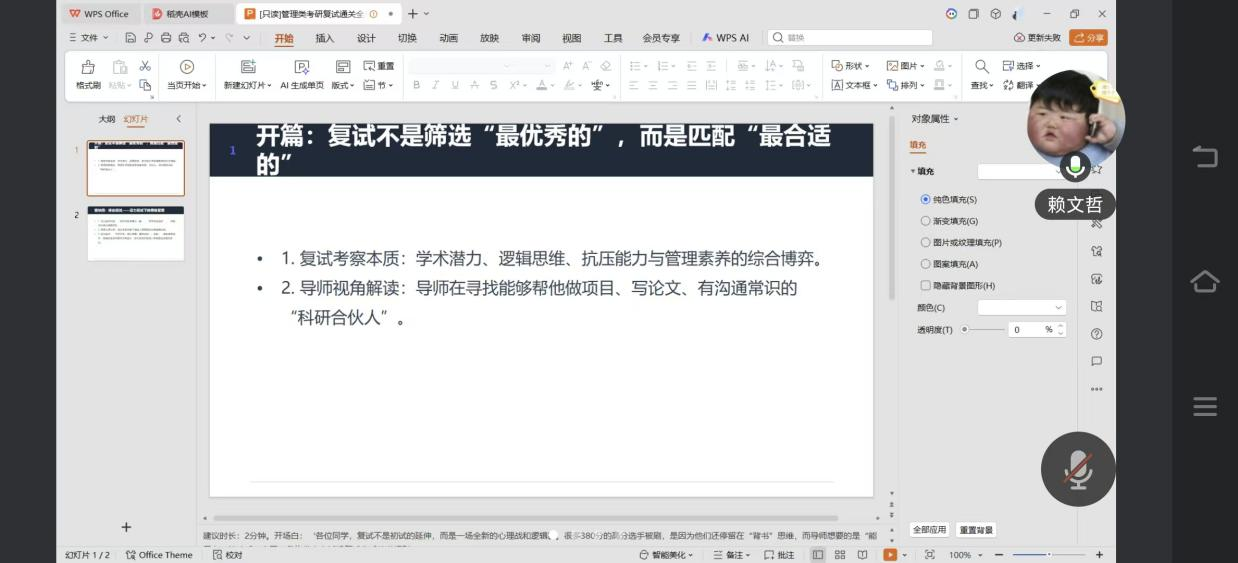Click AI 生成单页 icon
1238x563 pixels.
301,67
